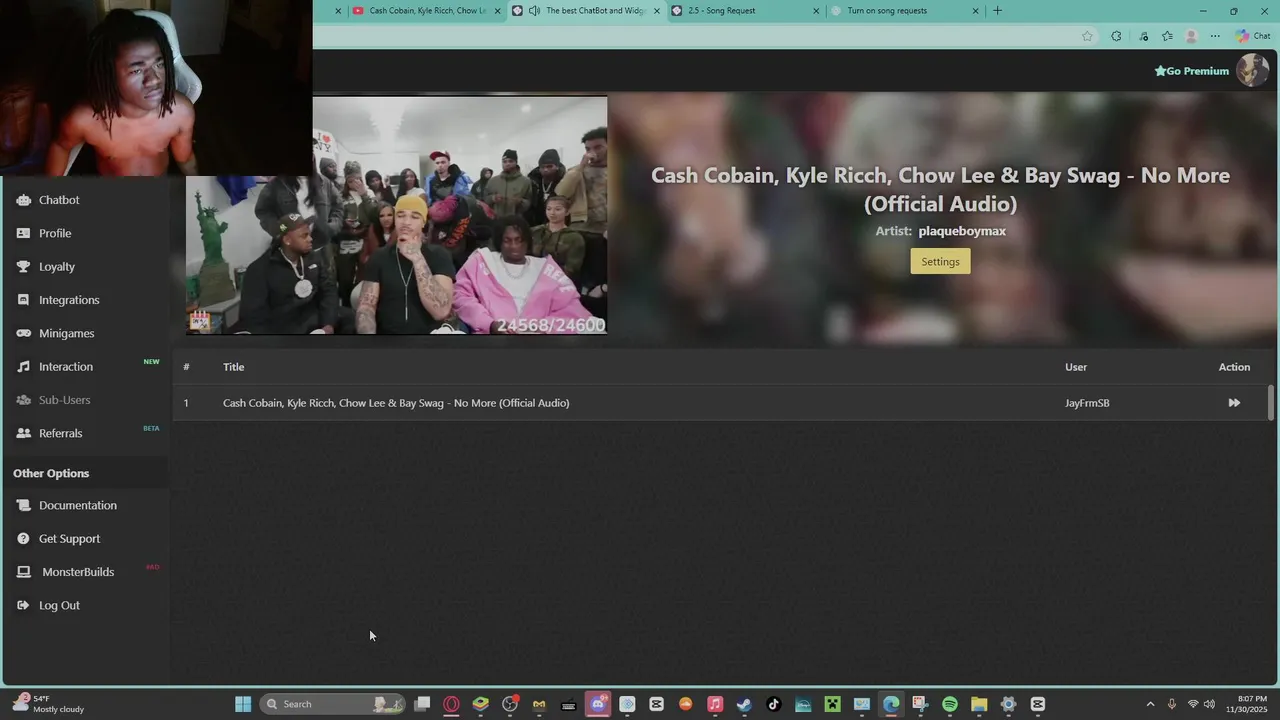Log out of the dashboard
The width and height of the screenshot is (1280, 720).
[59, 605]
